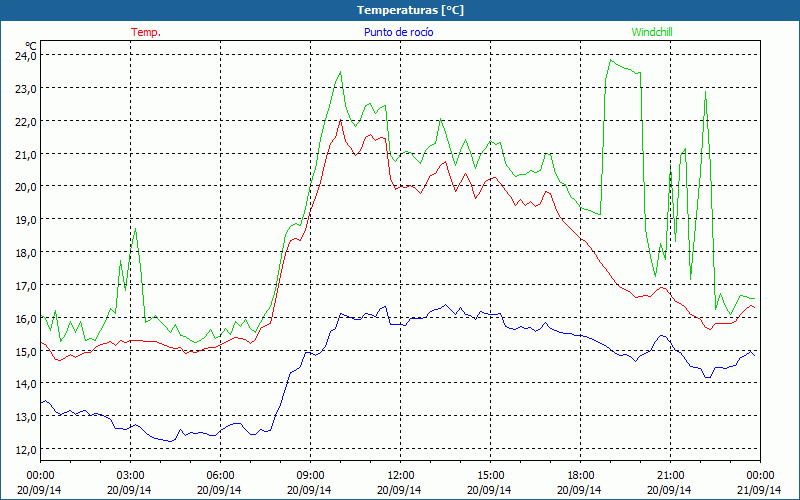Click the 03:00 time axis label
Screen dimensions: 800x500
(130, 476)
